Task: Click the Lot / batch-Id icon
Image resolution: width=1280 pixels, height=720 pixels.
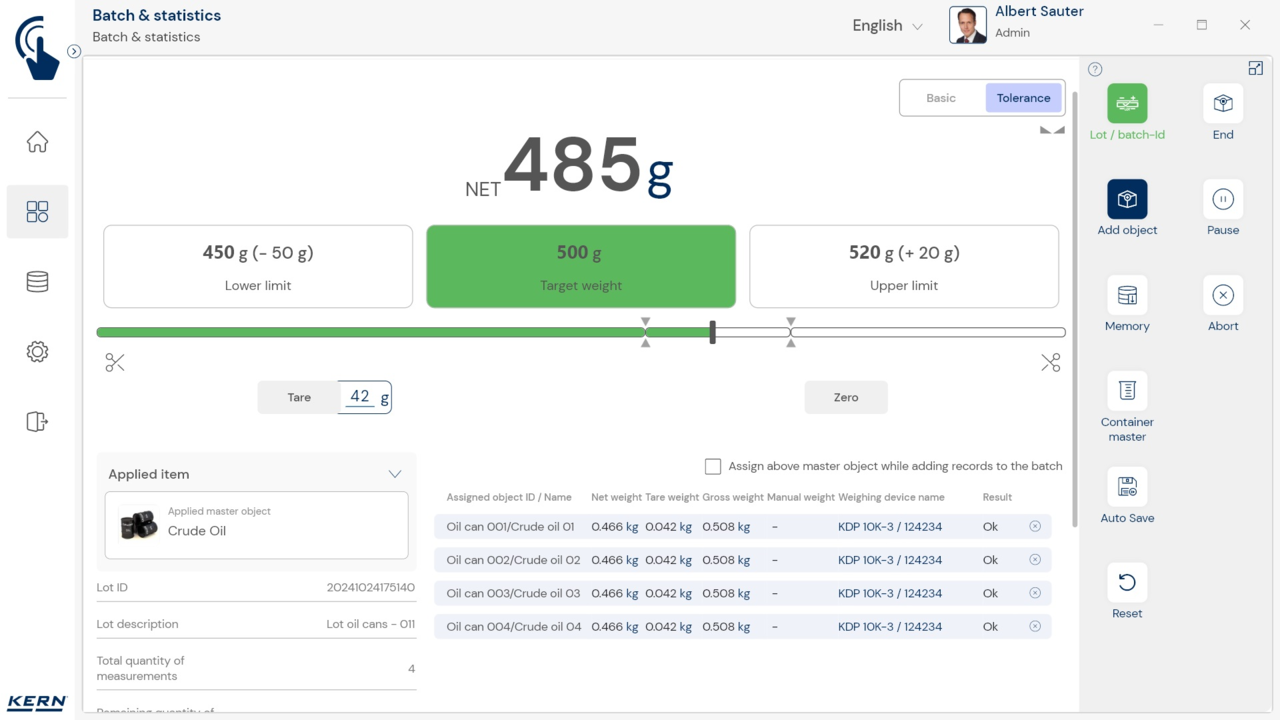Action: pyautogui.click(x=1127, y=104)
